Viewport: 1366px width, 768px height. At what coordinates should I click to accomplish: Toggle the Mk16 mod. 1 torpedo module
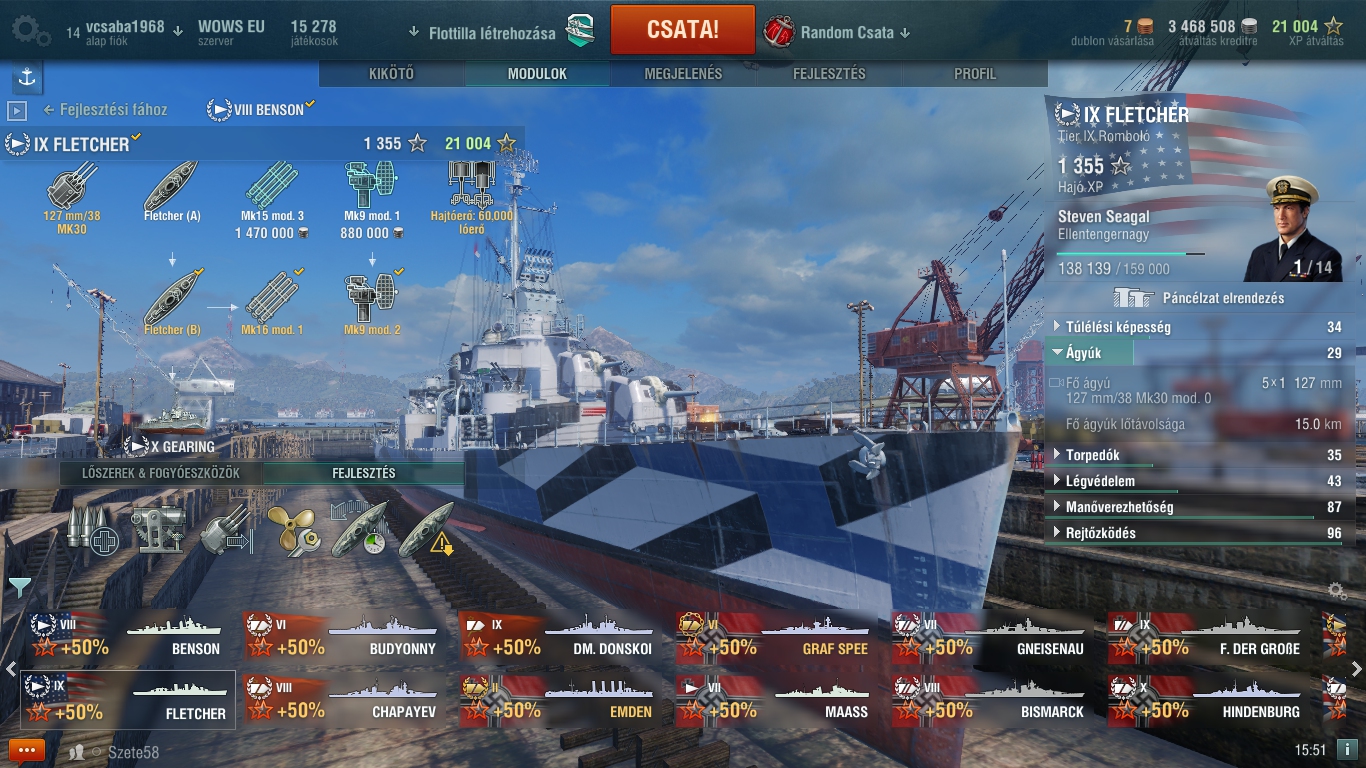[x=272, y=296]
